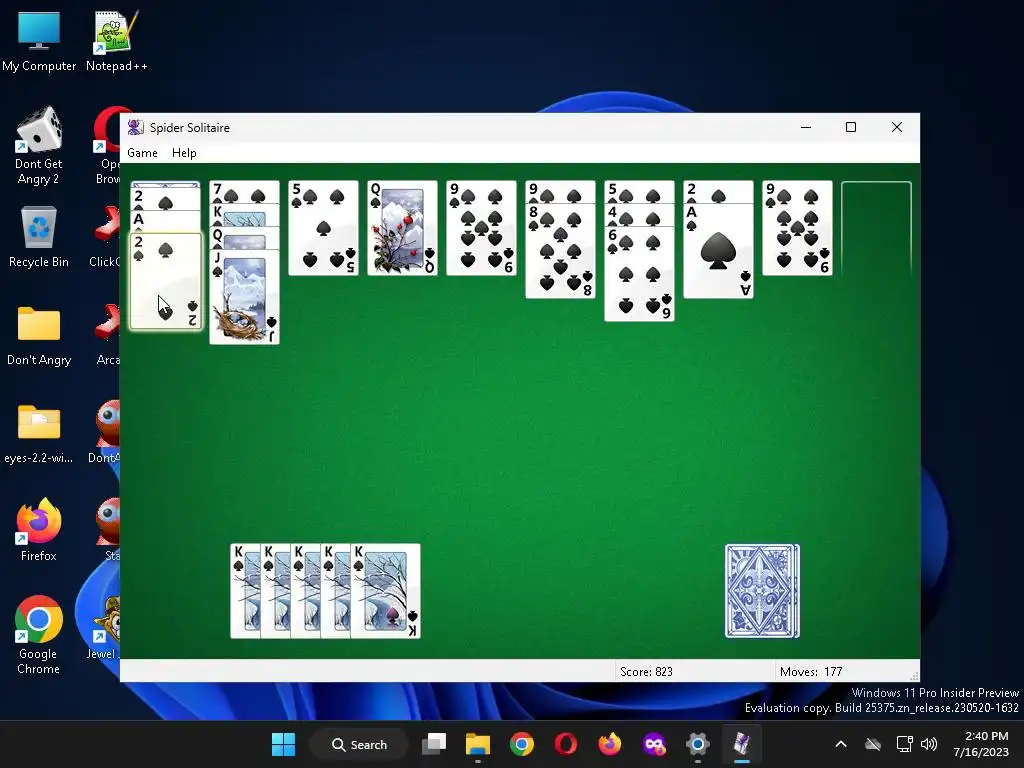Select the 4 of spades card
The width and height of the screenshot is (1024, 768).
[639, 215]
